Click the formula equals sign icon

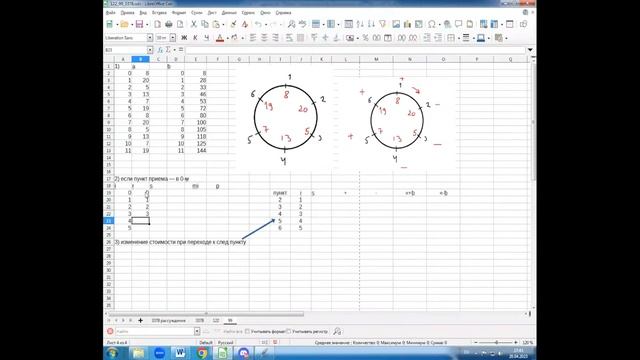pyautogui.click(x=181, y=50)
